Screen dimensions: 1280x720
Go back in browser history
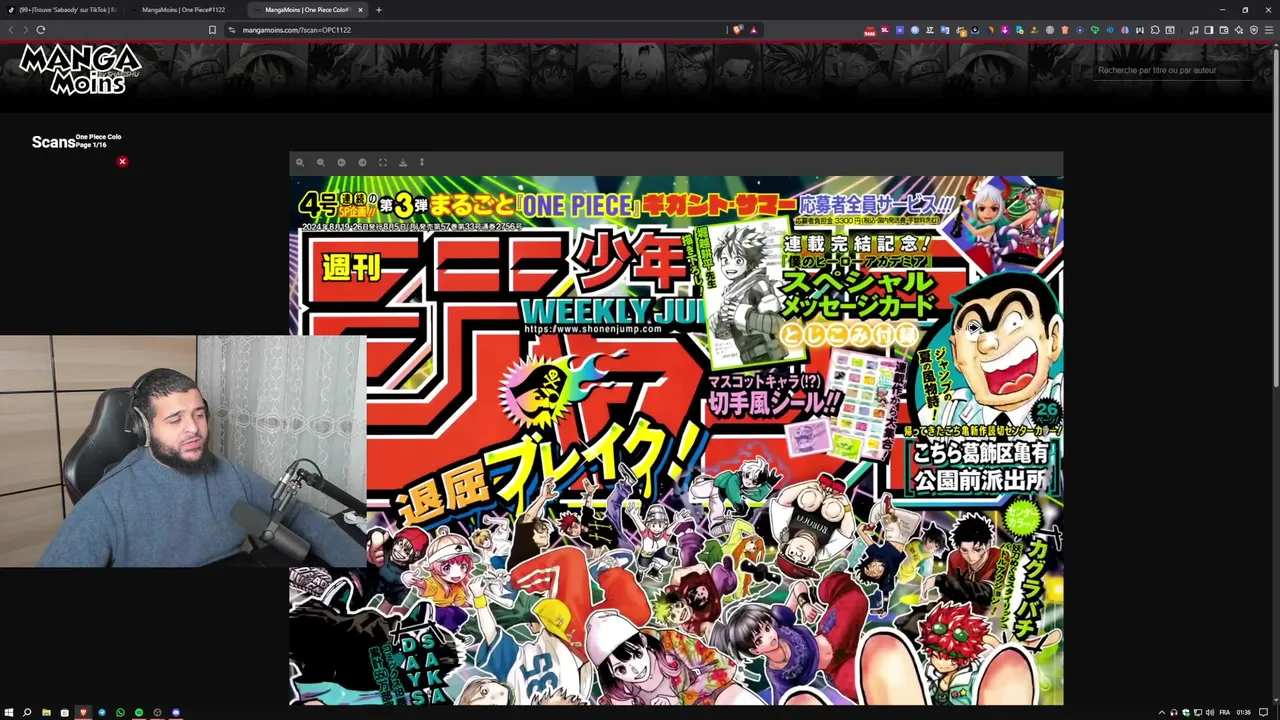point(11,30)
